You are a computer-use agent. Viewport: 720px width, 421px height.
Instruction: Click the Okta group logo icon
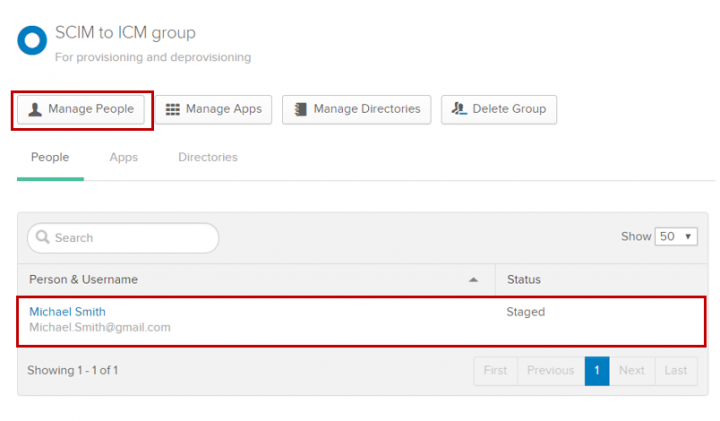32,40
